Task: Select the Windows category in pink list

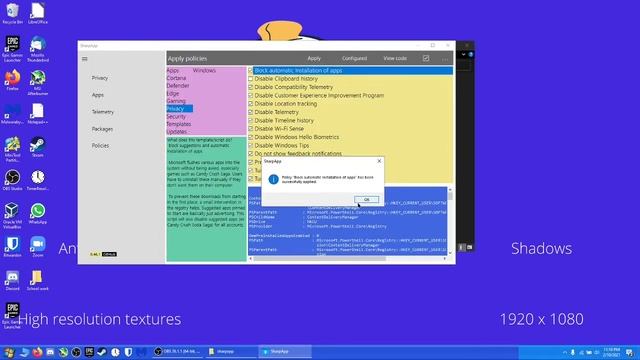Action: click(204, 70)
